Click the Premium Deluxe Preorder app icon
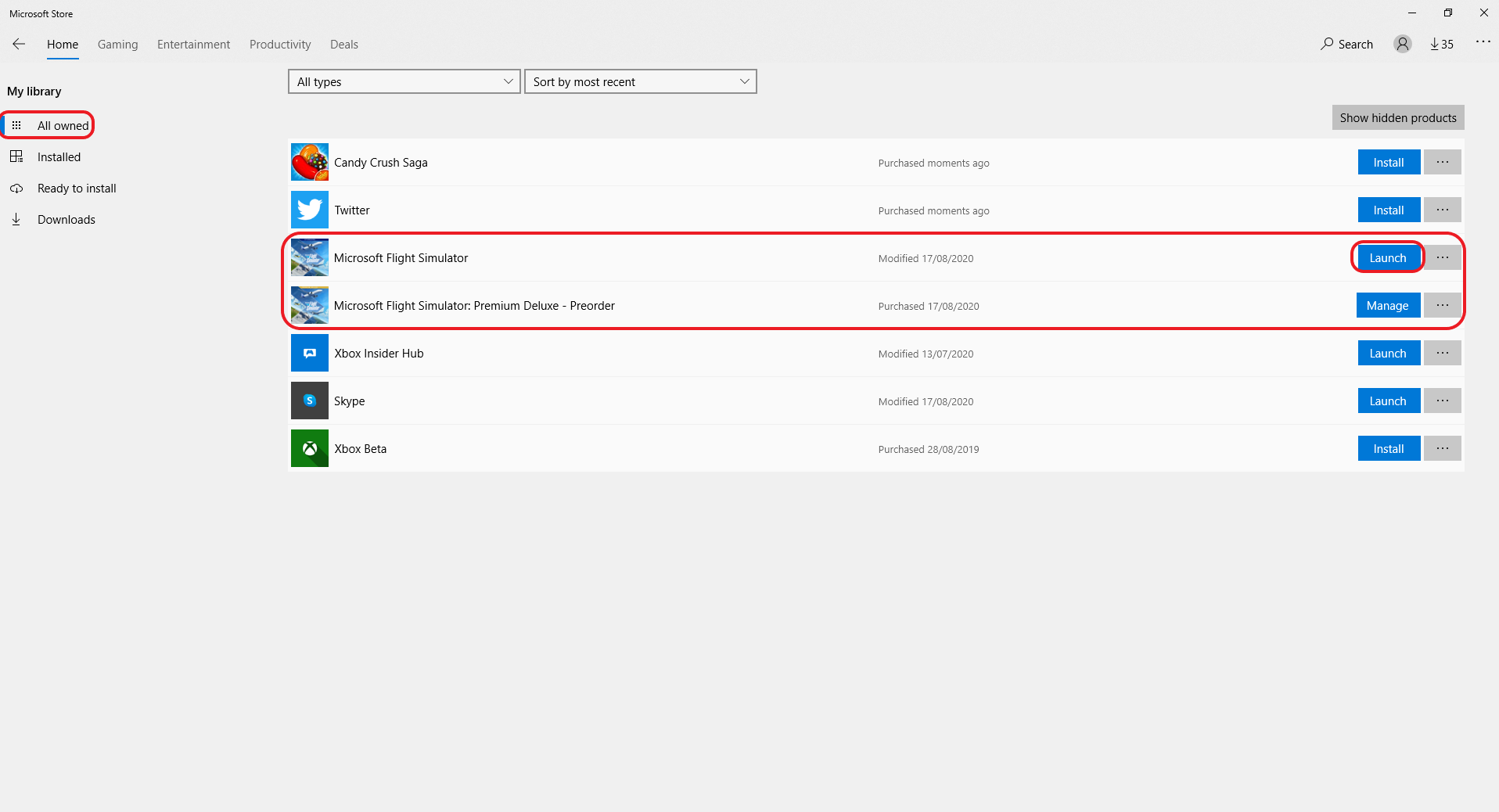 pos(310,306)
